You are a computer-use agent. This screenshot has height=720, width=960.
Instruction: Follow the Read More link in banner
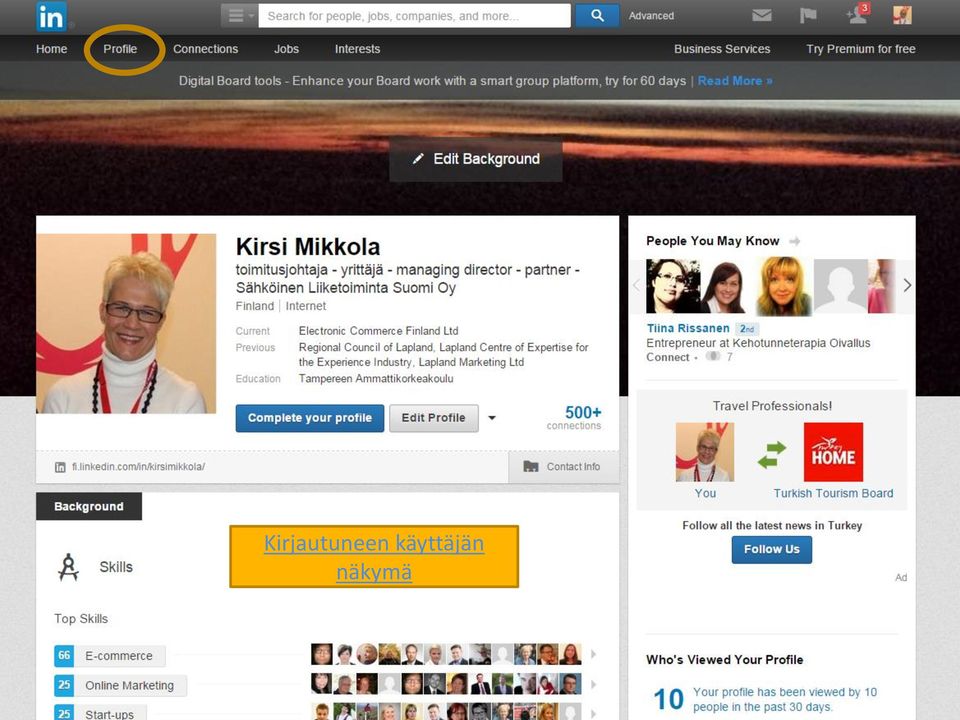(x=735, y=81)
